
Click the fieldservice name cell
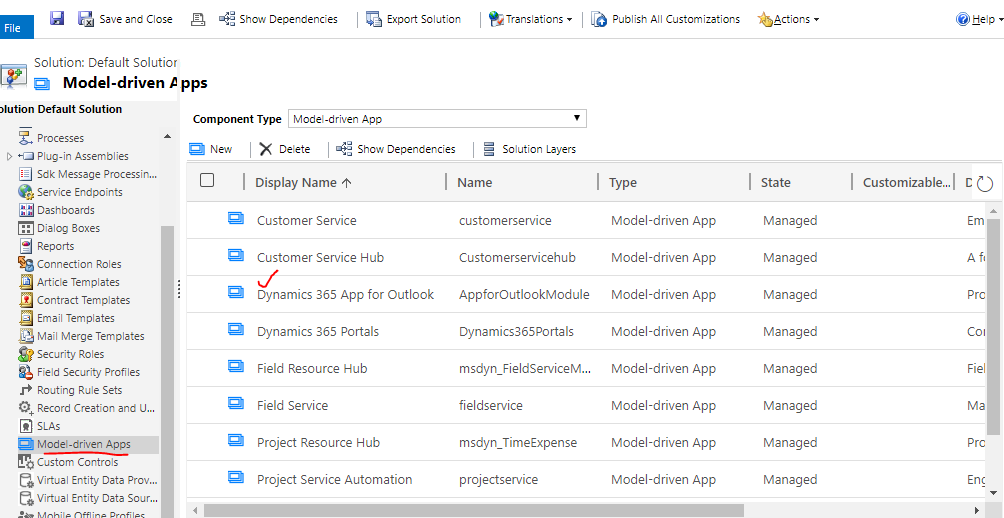[490, 405]
